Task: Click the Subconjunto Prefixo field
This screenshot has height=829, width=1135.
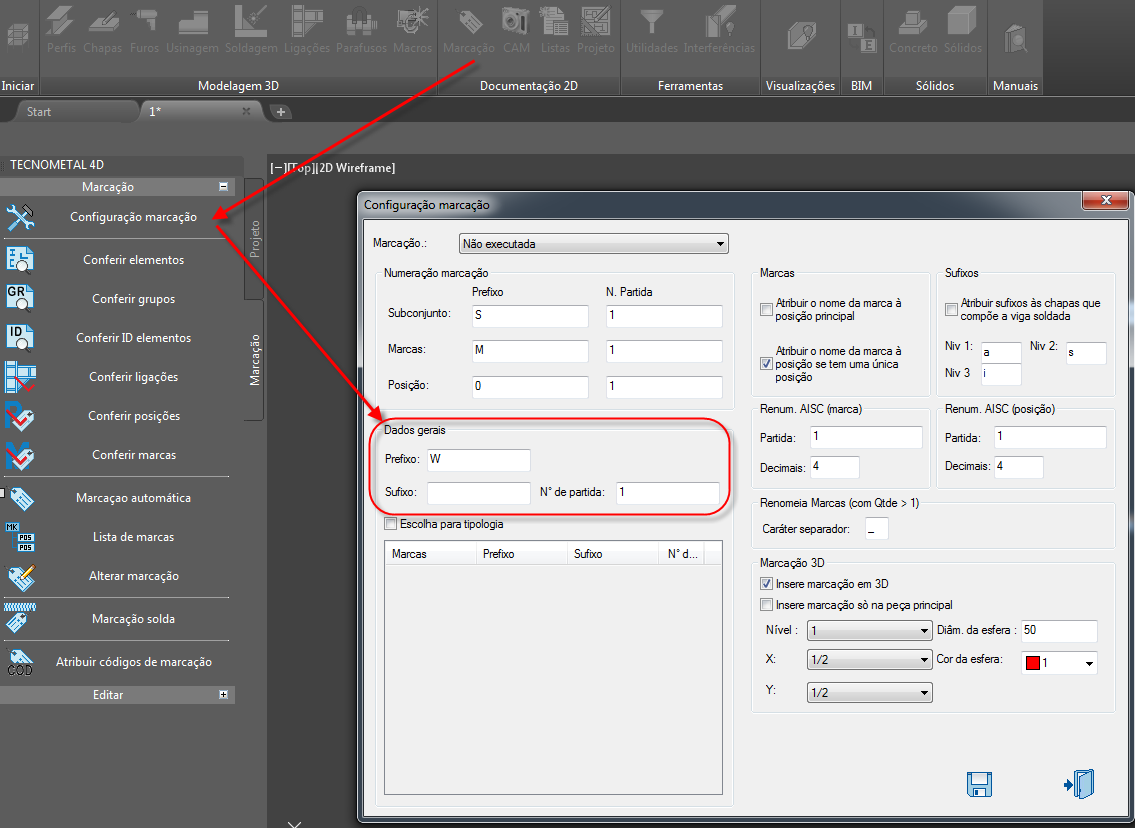Action: (531, 316)
